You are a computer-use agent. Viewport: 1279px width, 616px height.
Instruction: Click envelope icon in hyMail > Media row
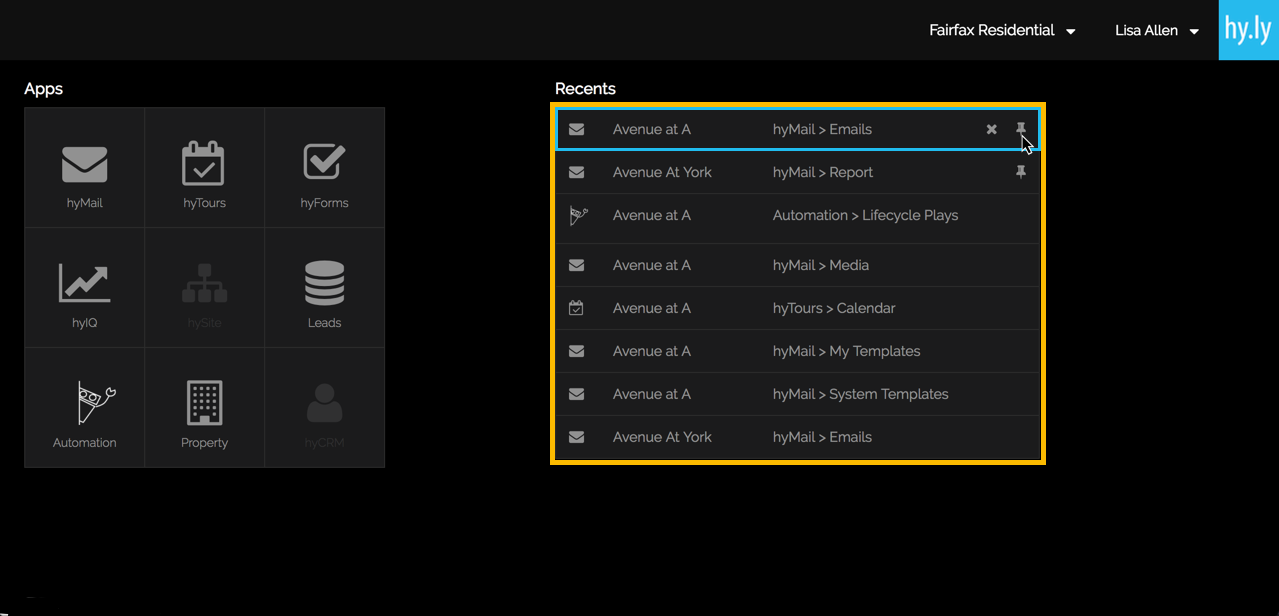576,265
